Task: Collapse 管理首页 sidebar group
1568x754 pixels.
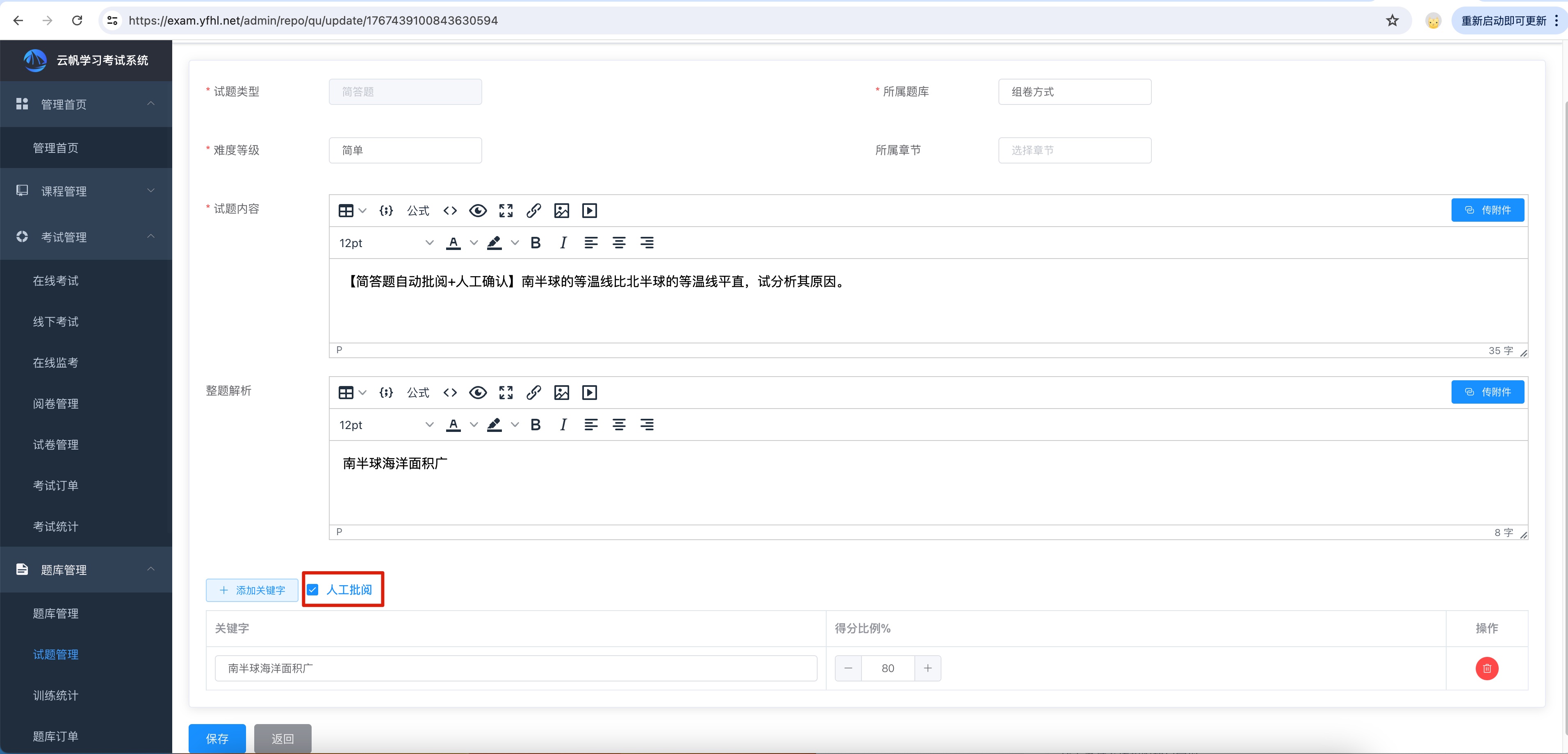Action: (86, 104)
